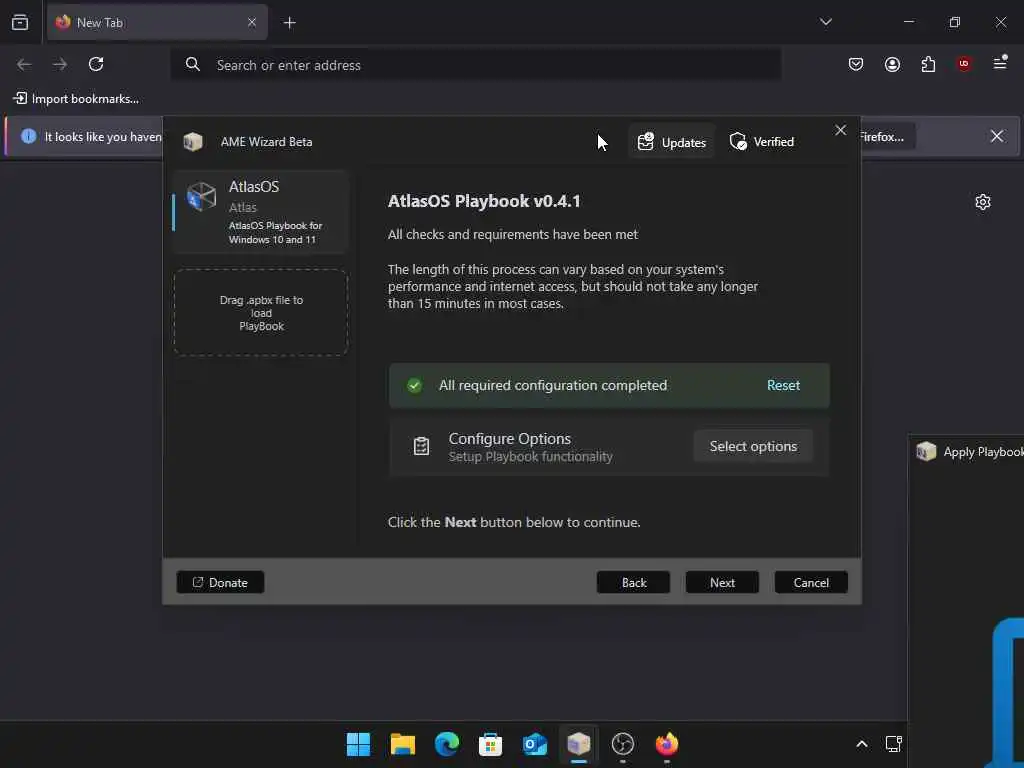The image size is (1024, 768).
Task: Click the Back button in AME Wizard
Action: [x=633, y=582]
